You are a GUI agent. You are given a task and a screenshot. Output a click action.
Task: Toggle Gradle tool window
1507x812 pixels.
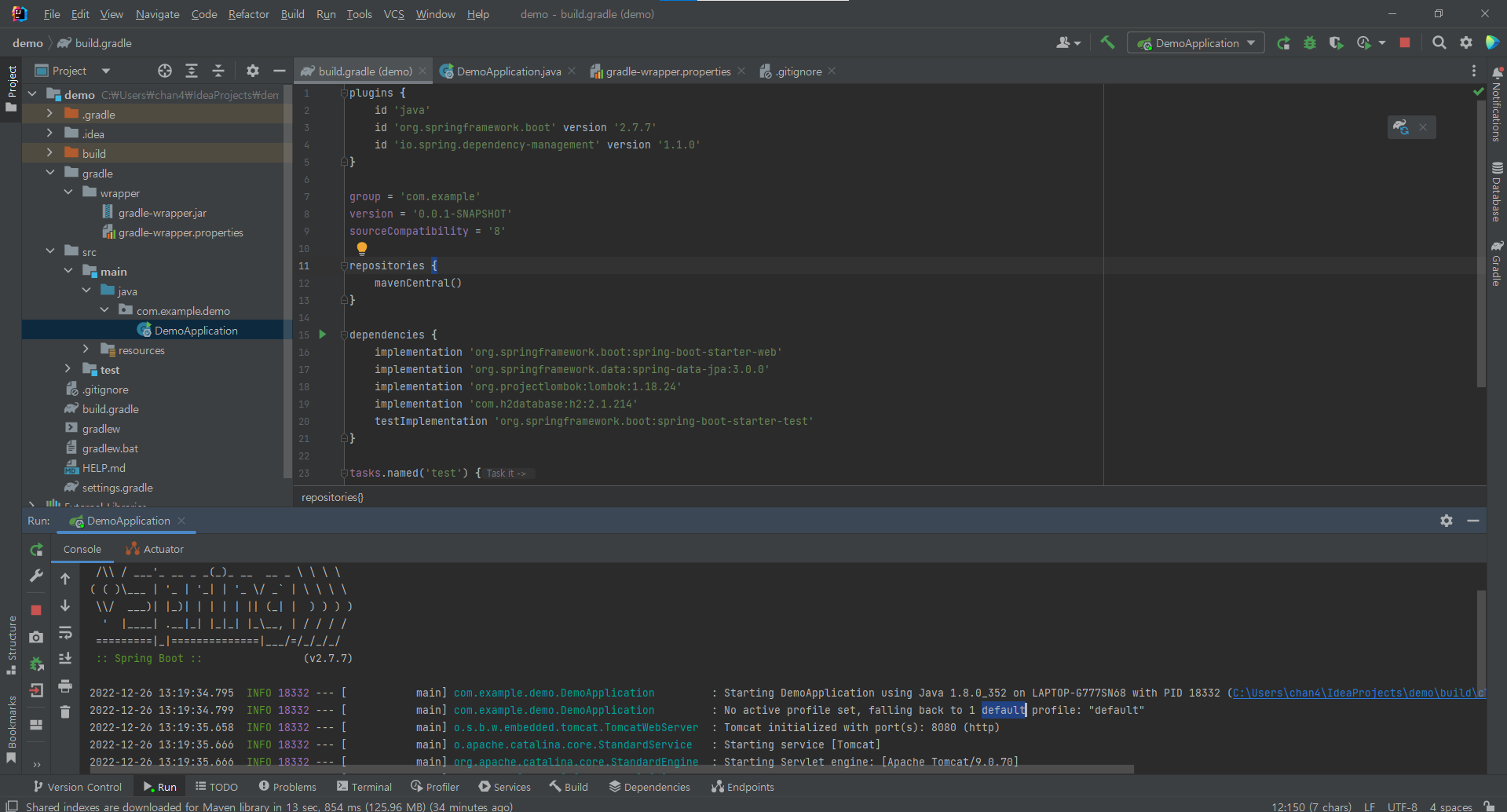(x=1497, y=264)
